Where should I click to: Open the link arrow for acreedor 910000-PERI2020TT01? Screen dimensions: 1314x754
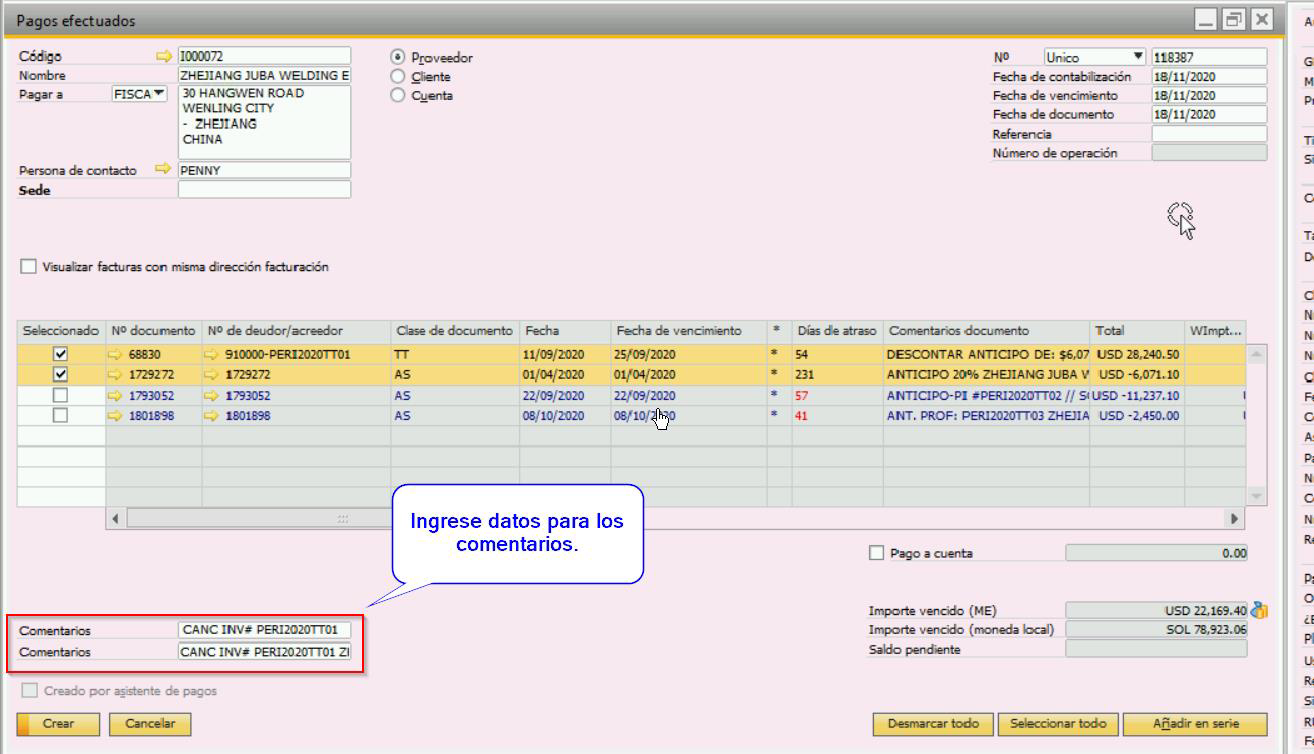point(212,355)
